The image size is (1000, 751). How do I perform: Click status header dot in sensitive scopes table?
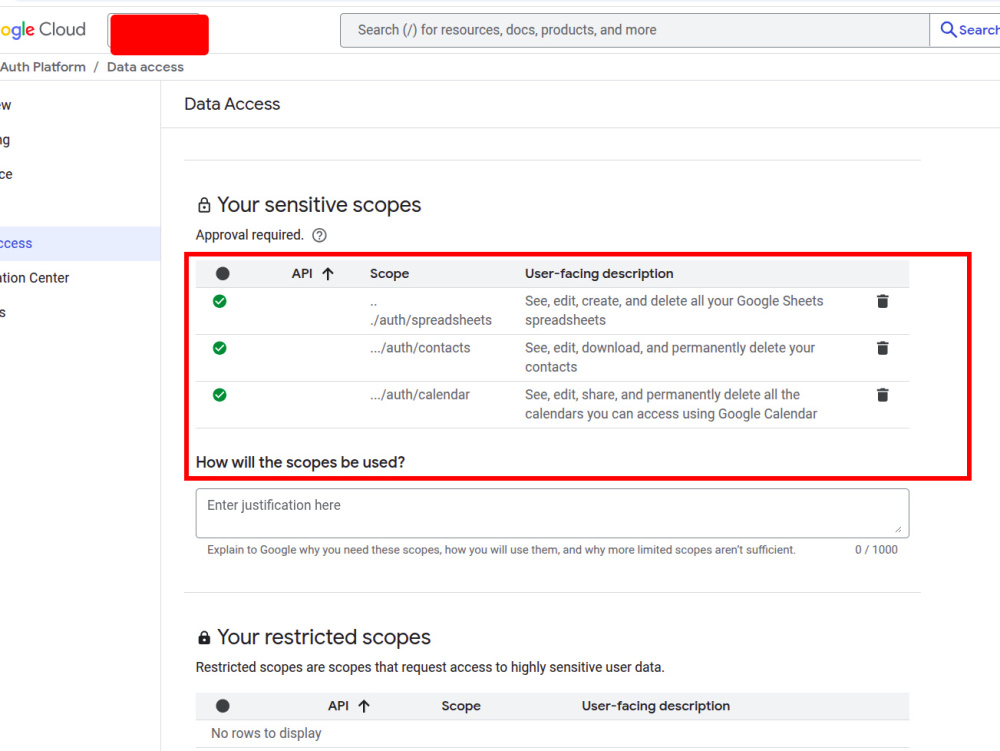223,274
